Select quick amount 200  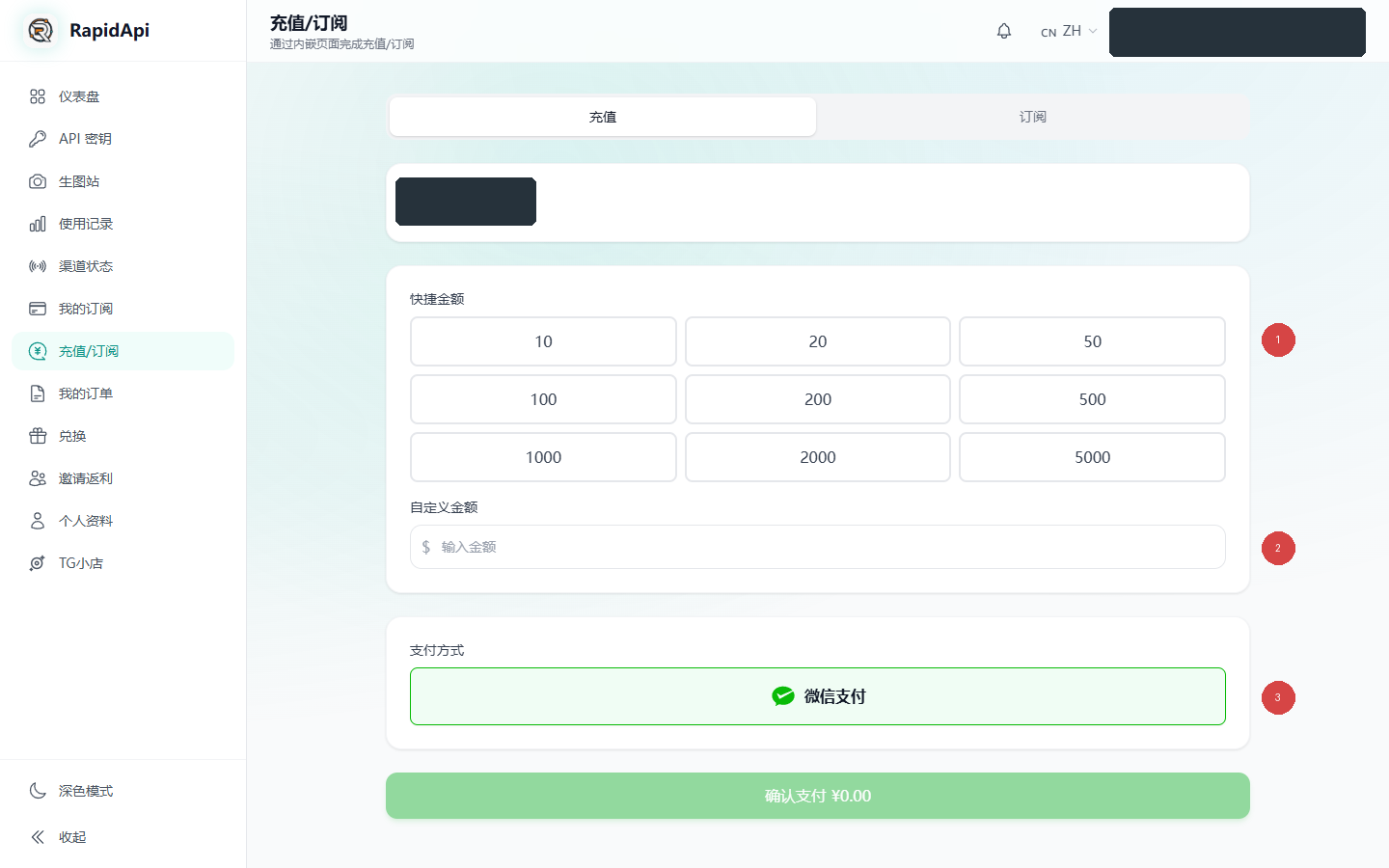(818, 399)
